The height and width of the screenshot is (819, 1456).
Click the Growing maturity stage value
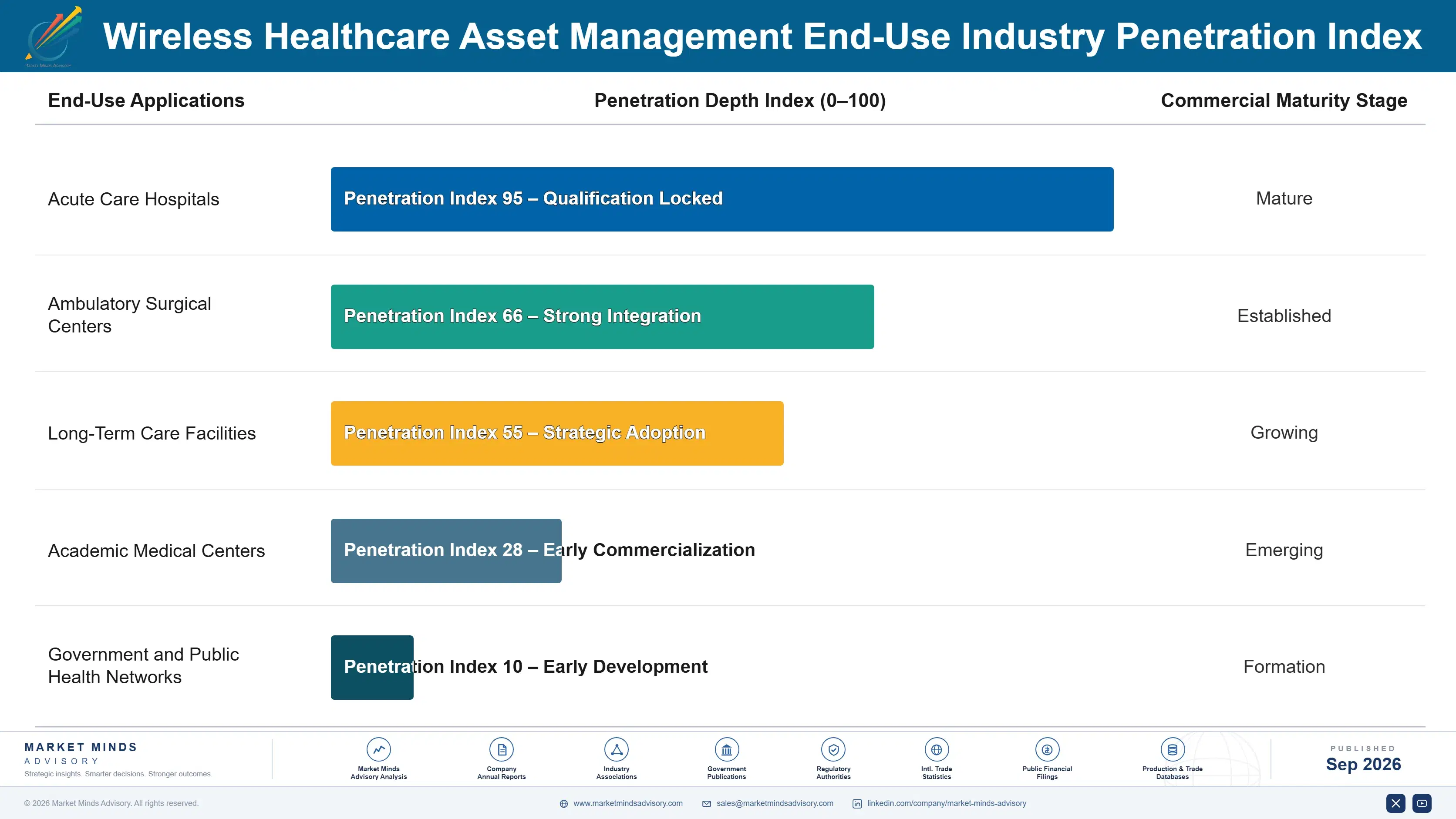1284,433
